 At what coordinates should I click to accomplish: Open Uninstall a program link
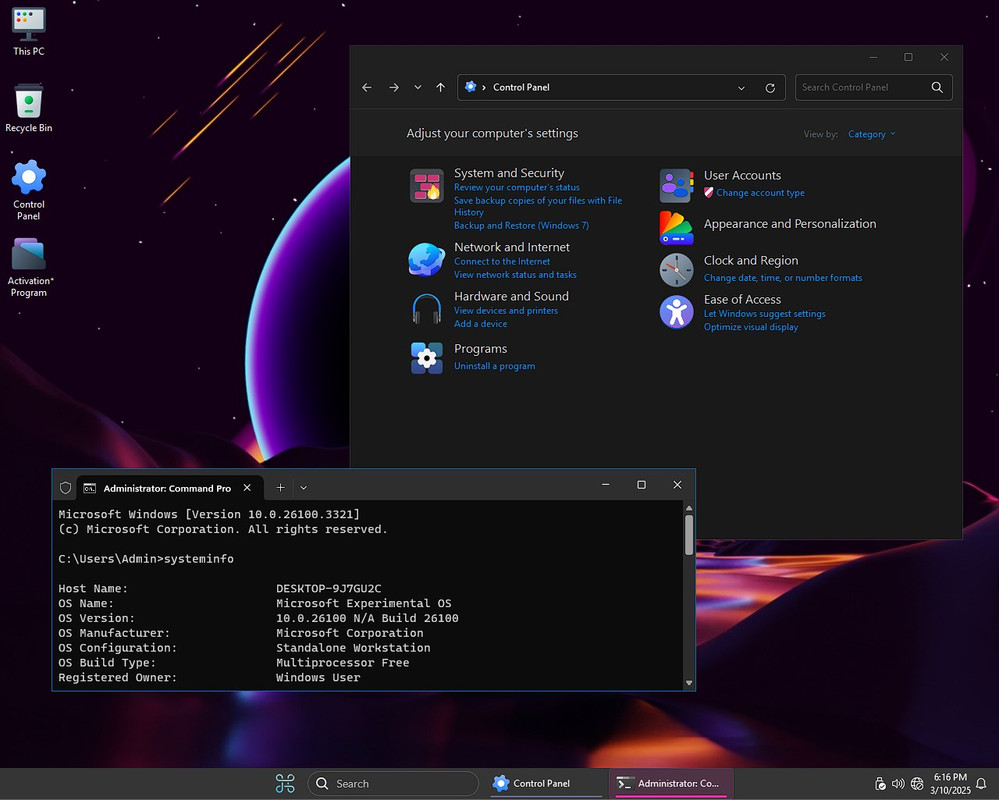(x=494, y=366)
